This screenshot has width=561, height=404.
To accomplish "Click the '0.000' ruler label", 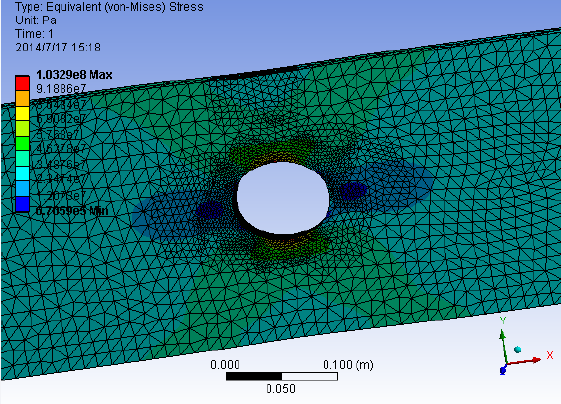I will [x=225, y=365].
